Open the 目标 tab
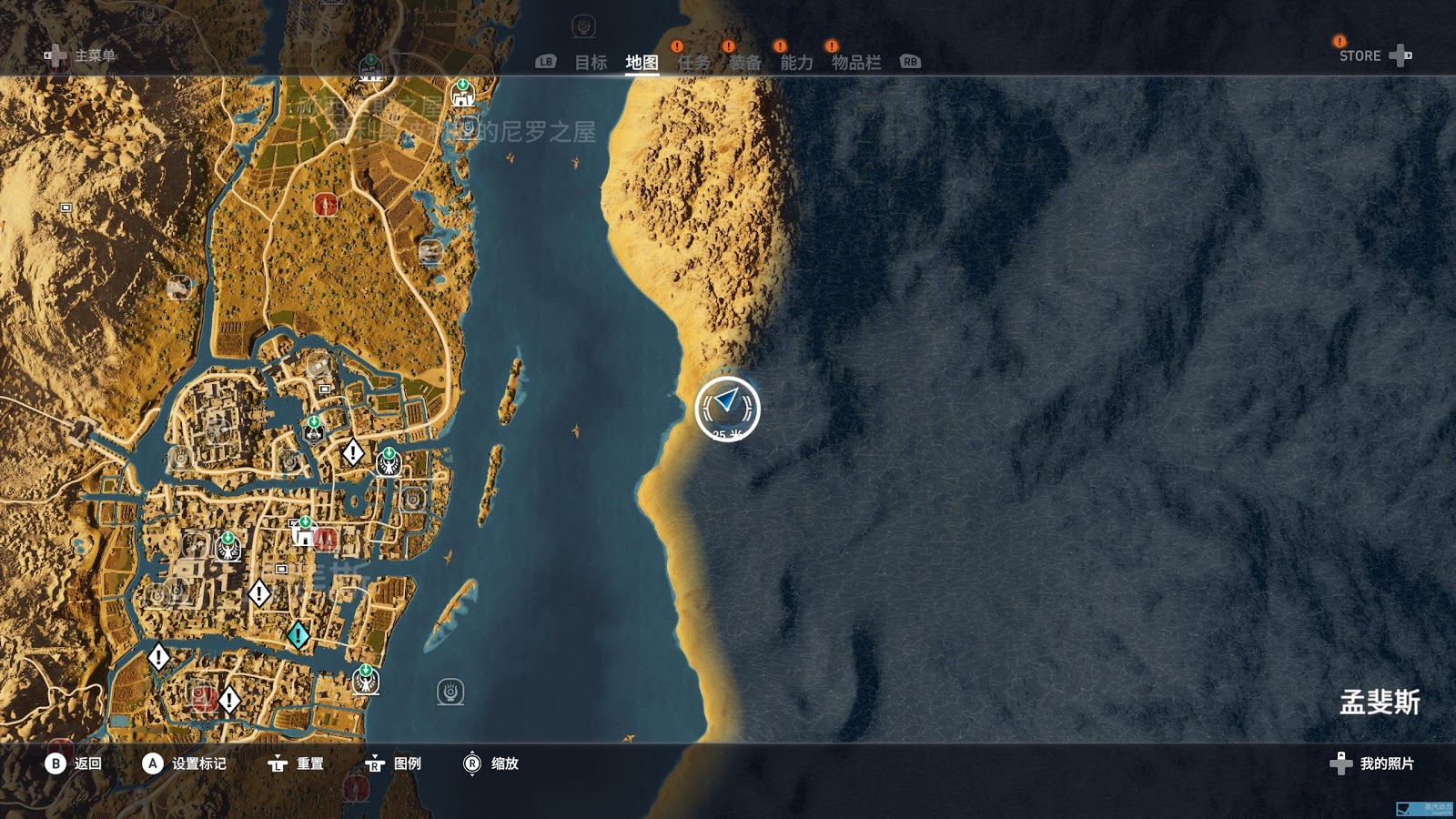 click(591, 62)
